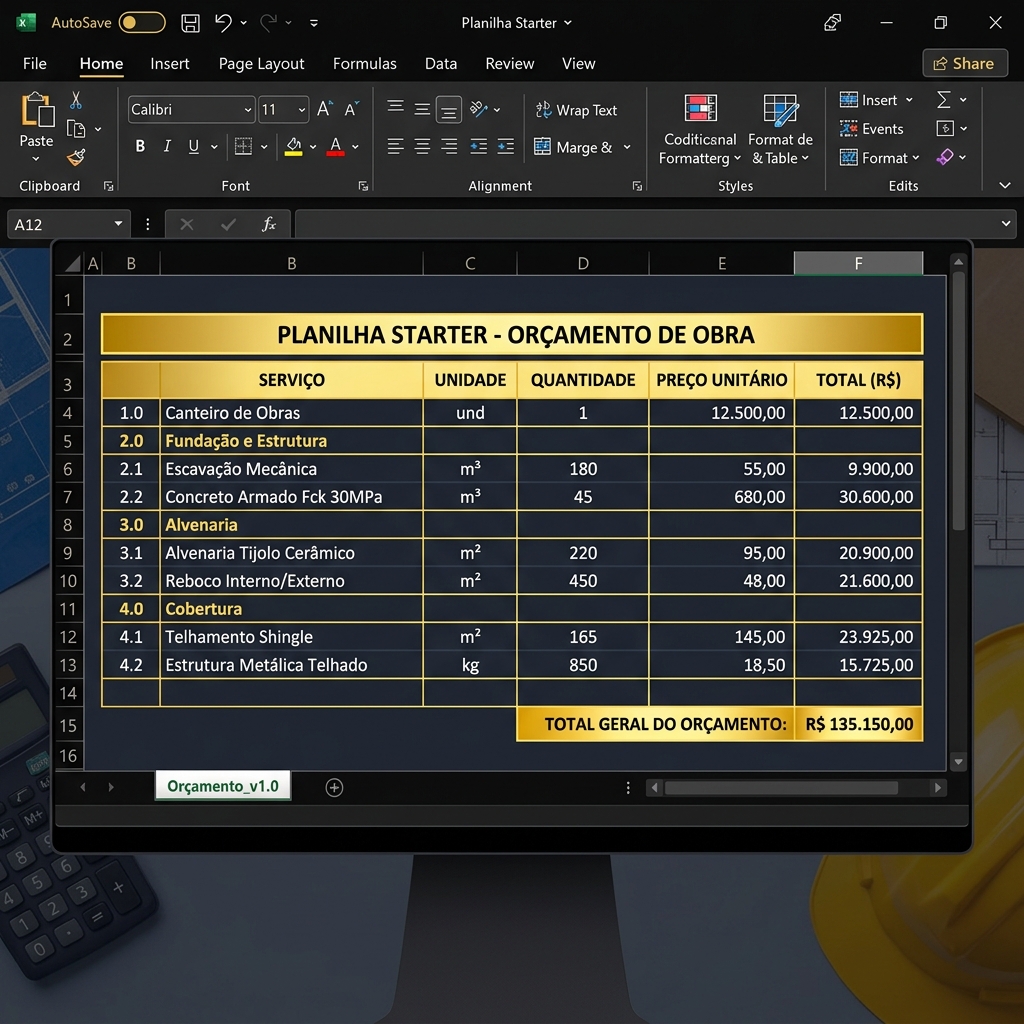Screen dimensions: 1024x1024
Task: Click the Copy icon in Clipboard group
Action: point(76,129)
